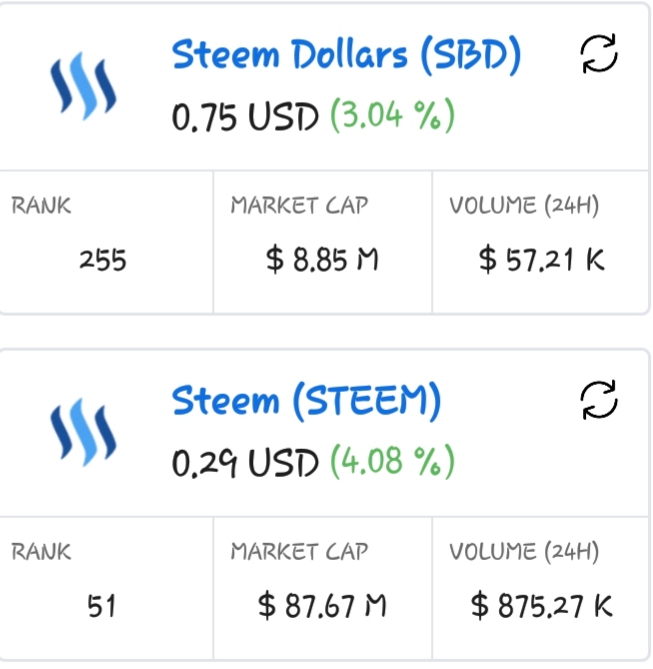Select the 0.29 USD price text
This screenshot has height=669, width=653.
point(245,462)
